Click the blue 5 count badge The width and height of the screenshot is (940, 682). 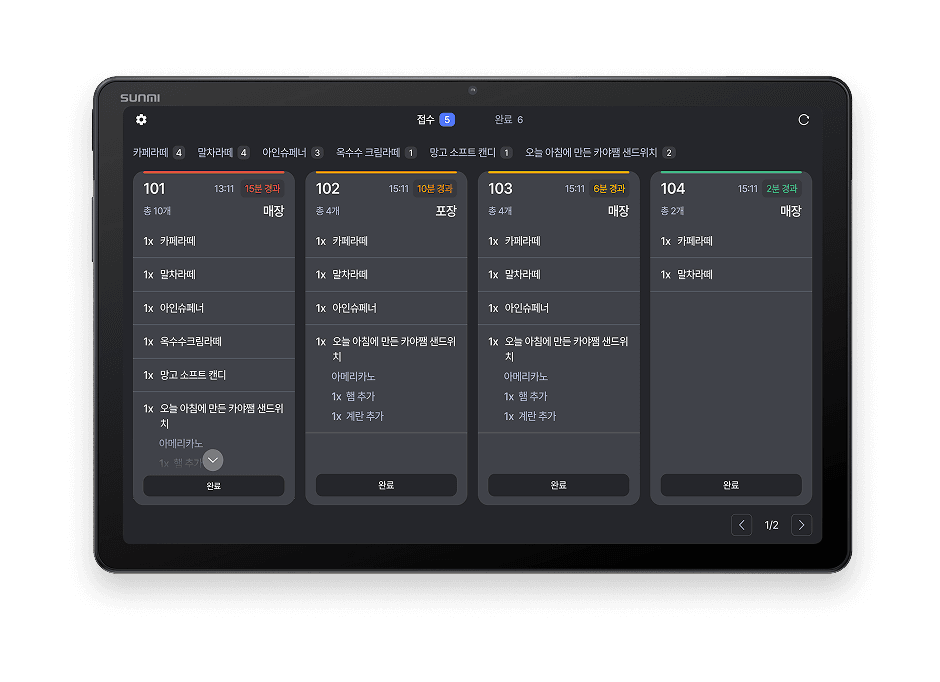point(447,120)
